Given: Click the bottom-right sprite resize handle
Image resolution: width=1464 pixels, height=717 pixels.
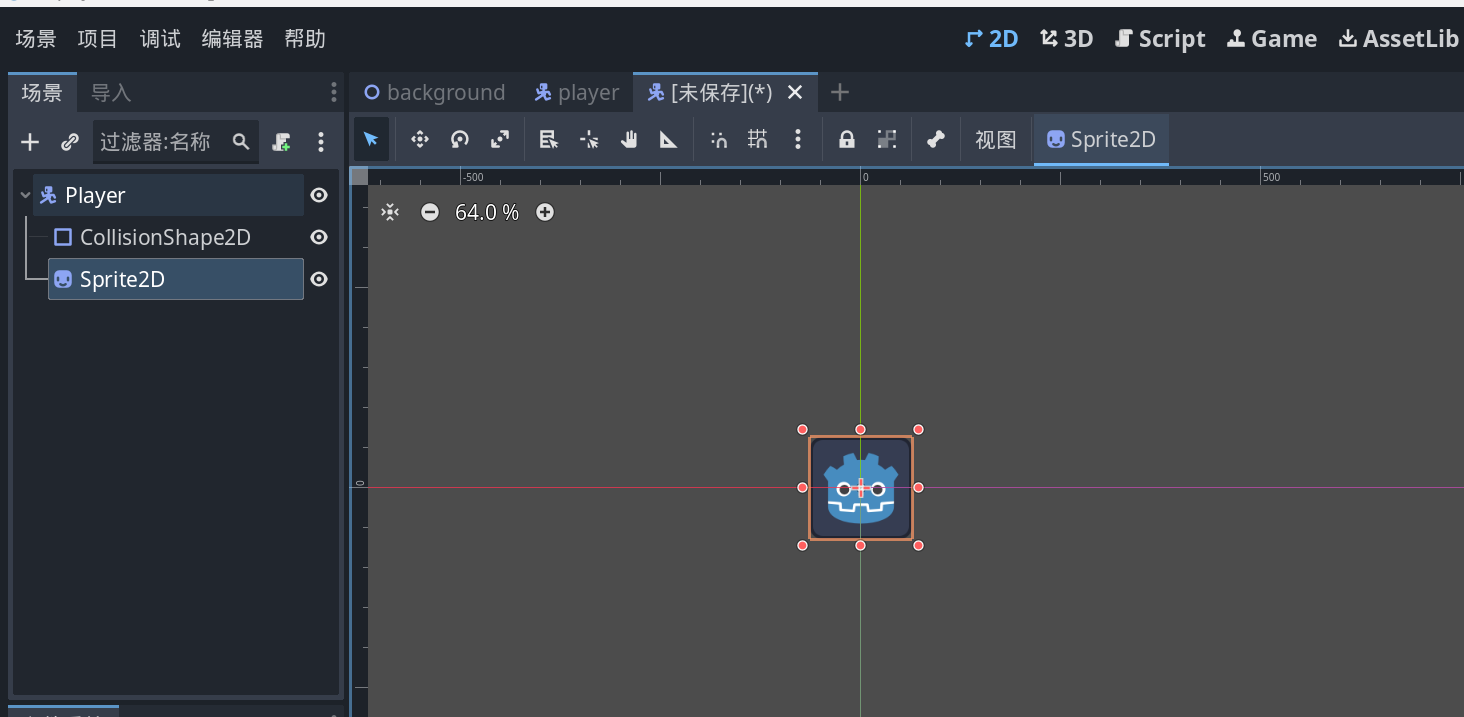Looking at the screenshot, I should (x=919, y=545).
